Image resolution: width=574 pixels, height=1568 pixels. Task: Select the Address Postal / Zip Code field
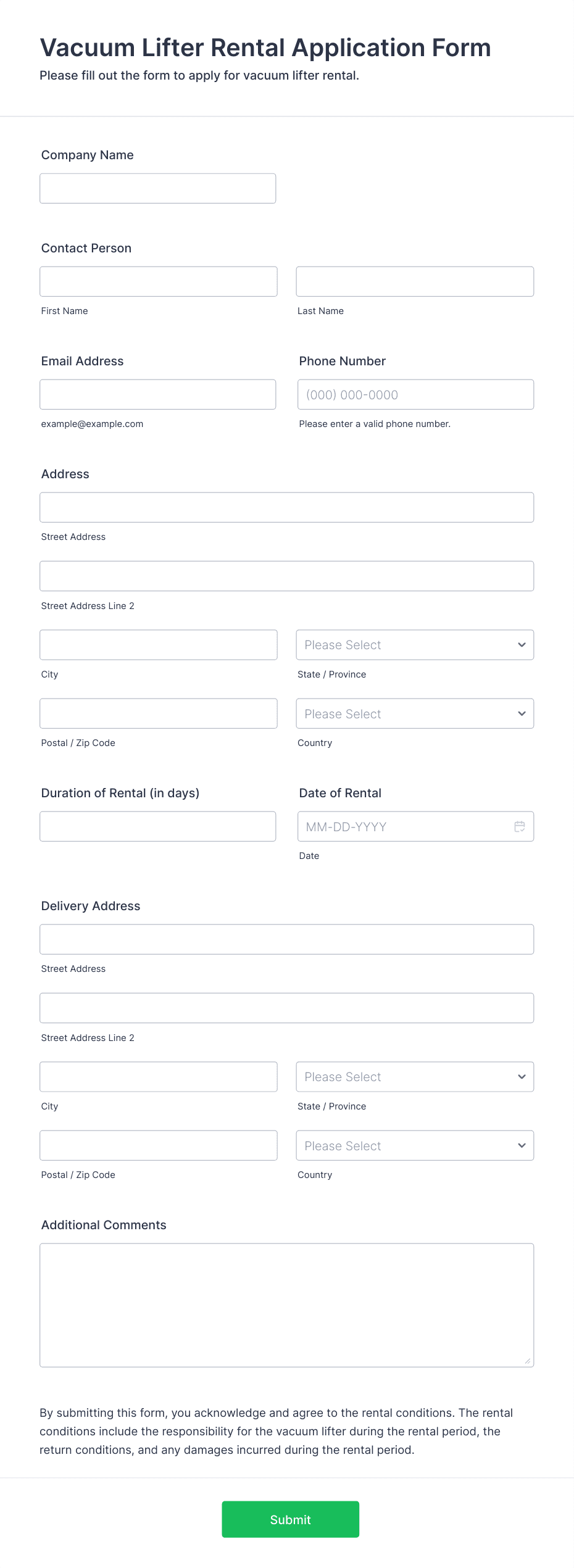(x=159, y=713)
